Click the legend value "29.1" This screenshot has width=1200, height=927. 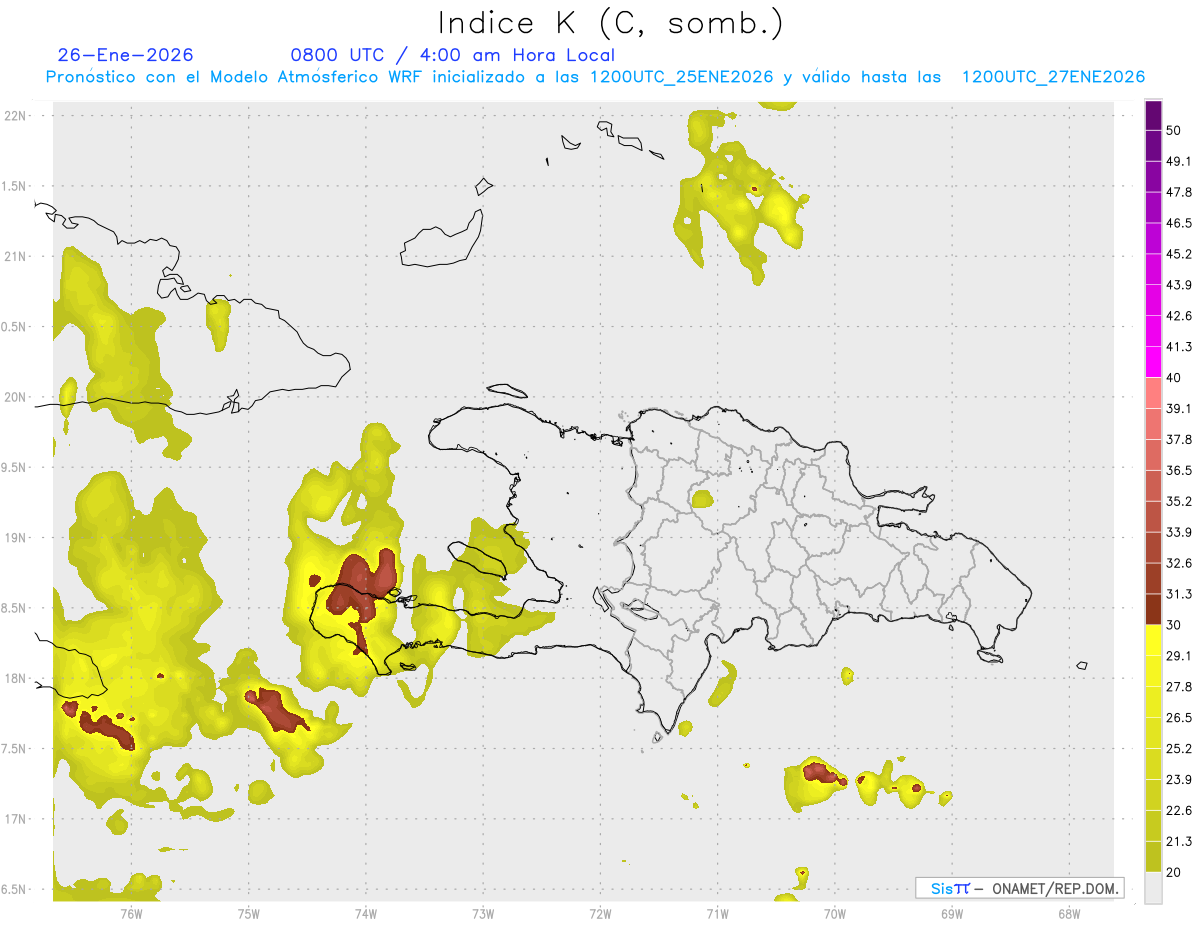[x=1179, y=656]
